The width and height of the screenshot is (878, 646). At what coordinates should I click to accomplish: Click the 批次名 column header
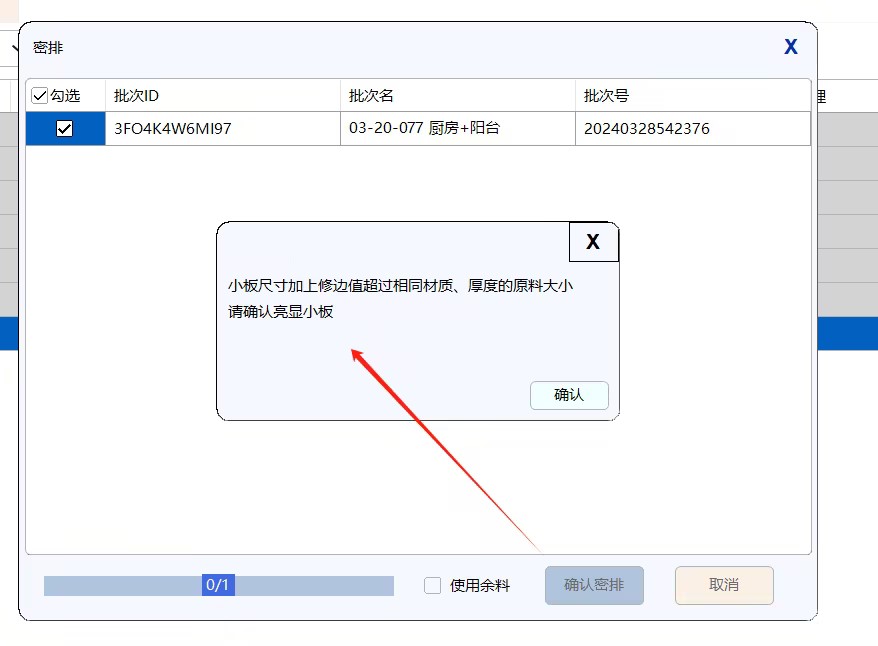point(371,96)
